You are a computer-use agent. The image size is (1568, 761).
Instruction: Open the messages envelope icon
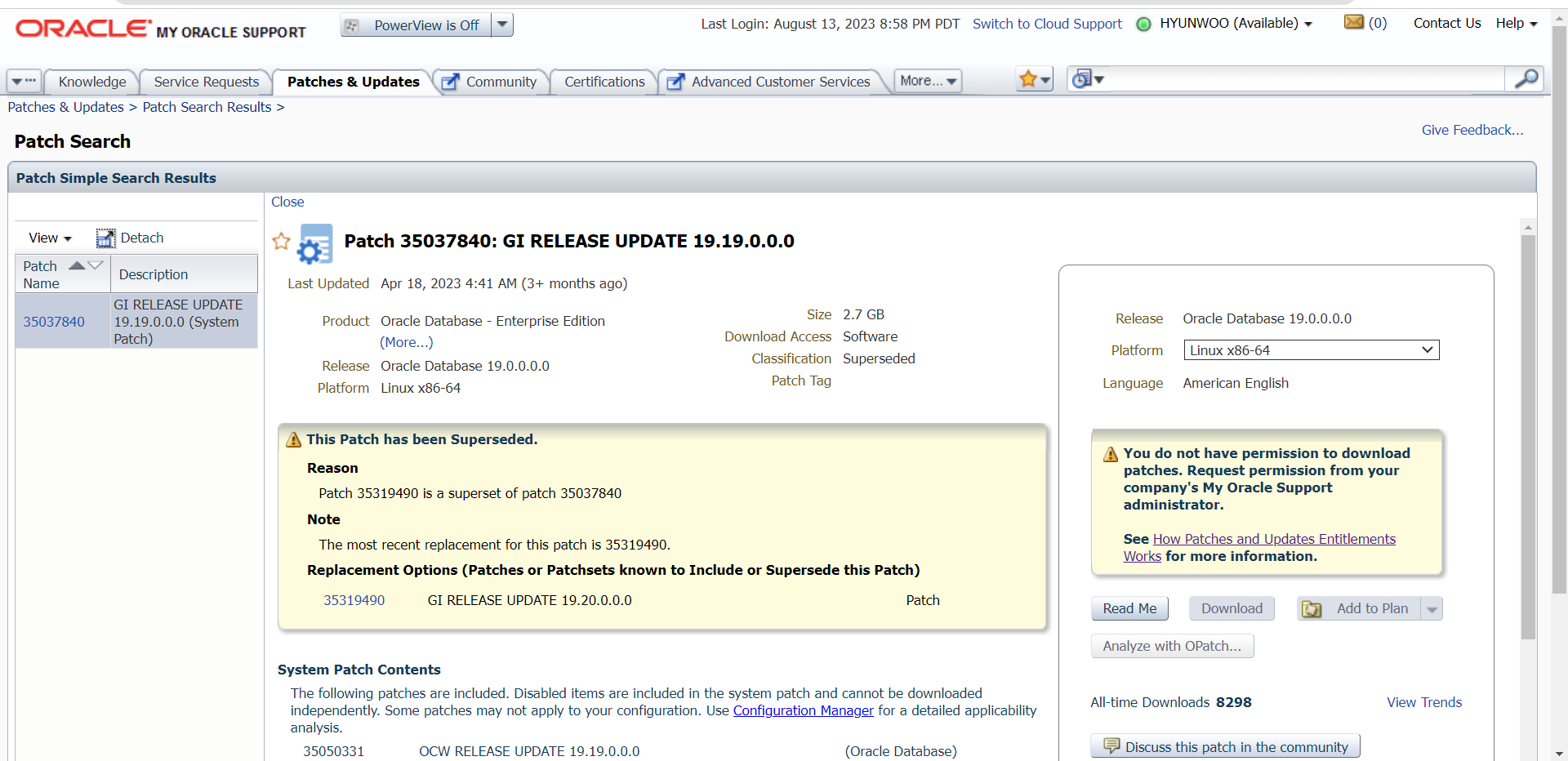tap(1354, 22)
